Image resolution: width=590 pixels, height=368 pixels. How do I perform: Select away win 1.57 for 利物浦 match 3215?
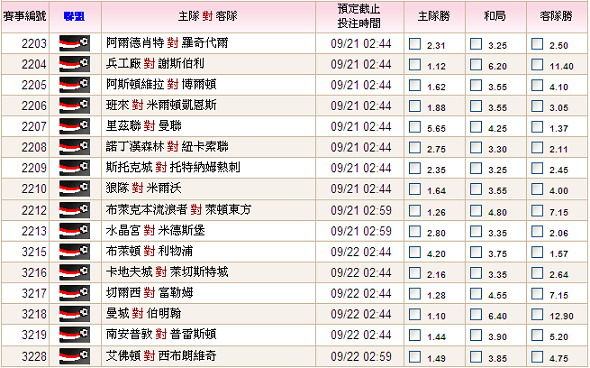pos(537,252)
